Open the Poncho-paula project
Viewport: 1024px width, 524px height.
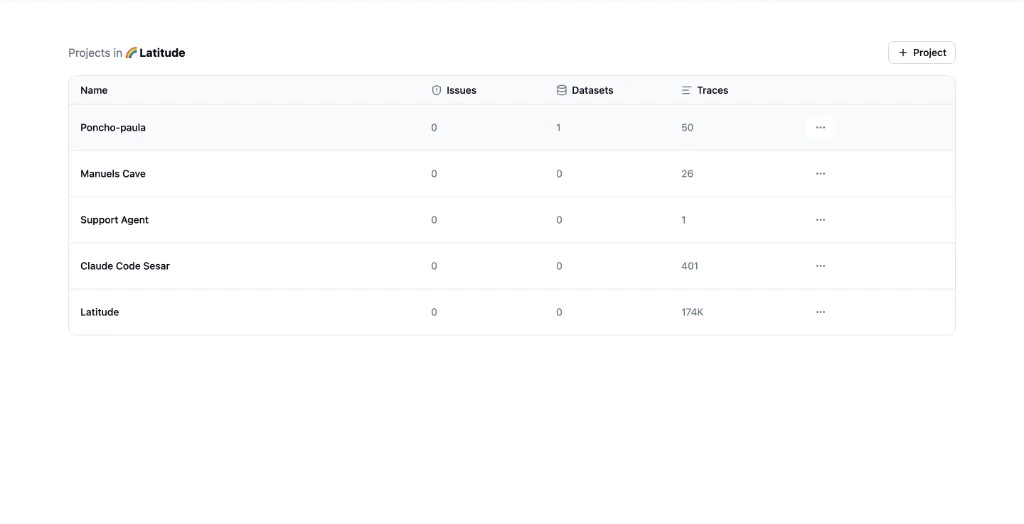pos(113,127)
